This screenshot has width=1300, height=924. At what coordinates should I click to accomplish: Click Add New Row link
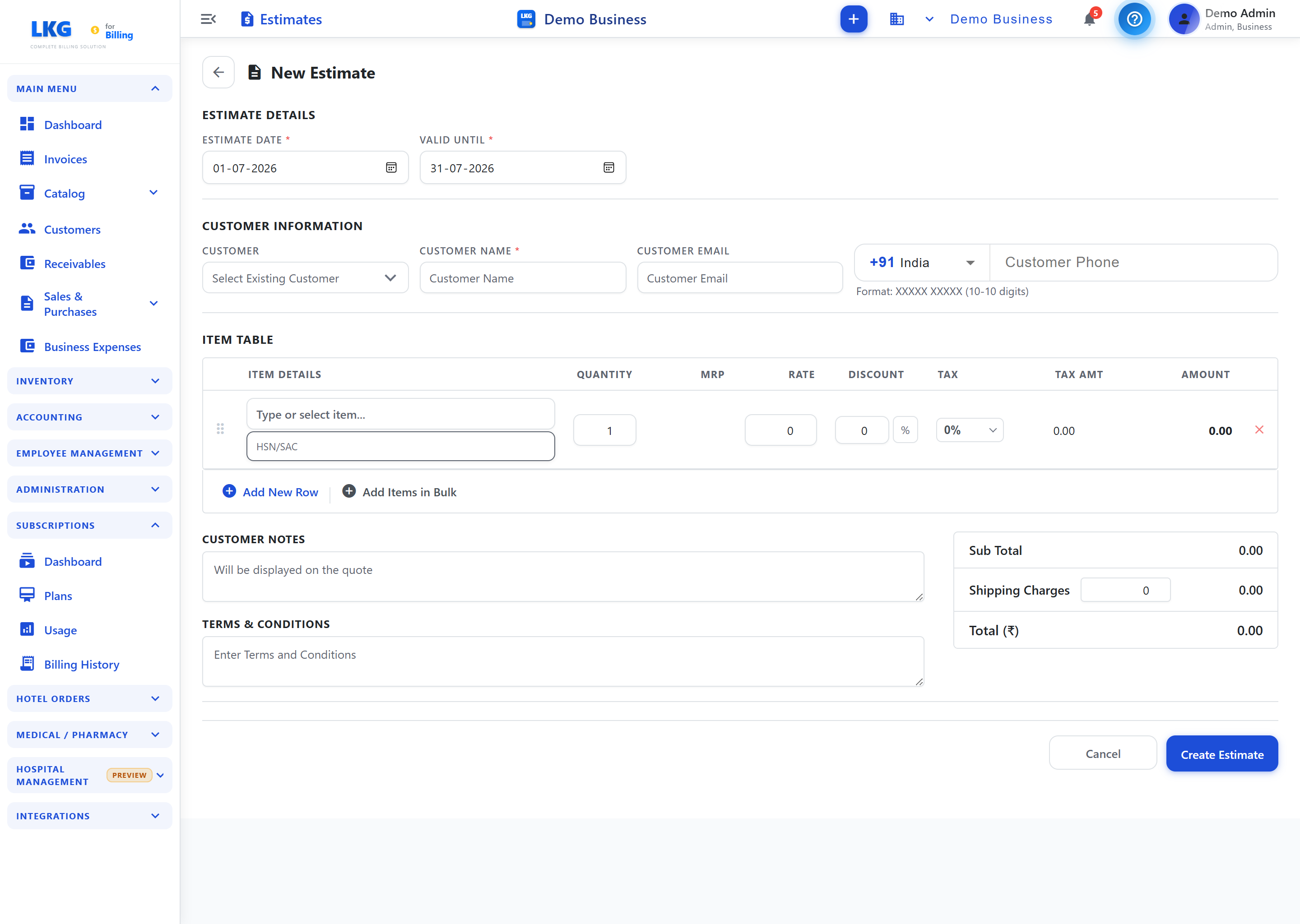click(x=280, y=492)
